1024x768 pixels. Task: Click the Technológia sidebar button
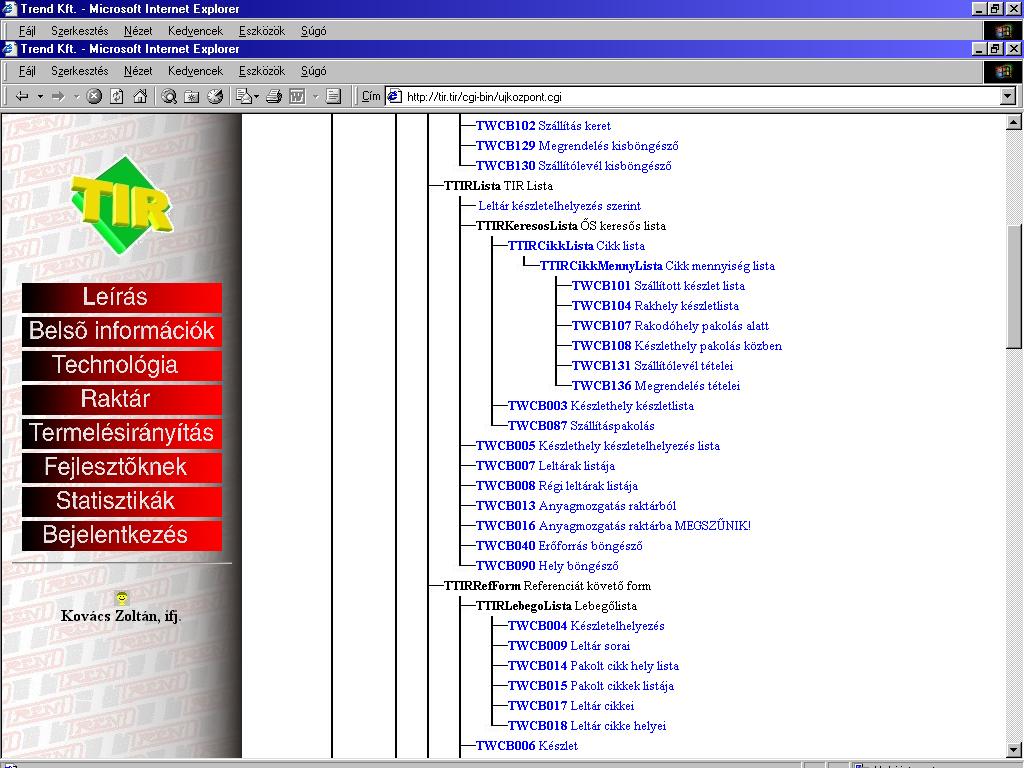point(121,365)
